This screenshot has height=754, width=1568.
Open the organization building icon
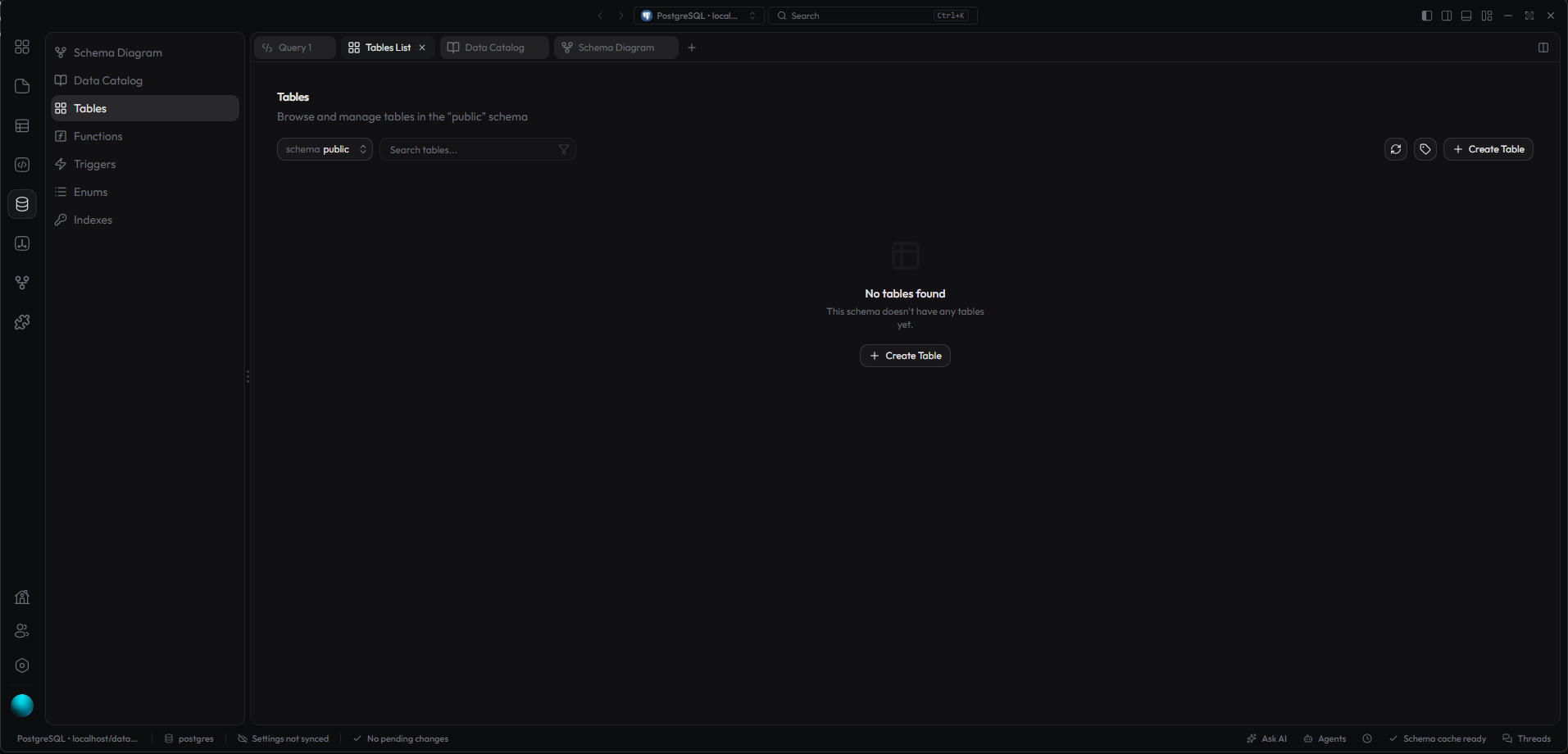click(x=22, y=597)
